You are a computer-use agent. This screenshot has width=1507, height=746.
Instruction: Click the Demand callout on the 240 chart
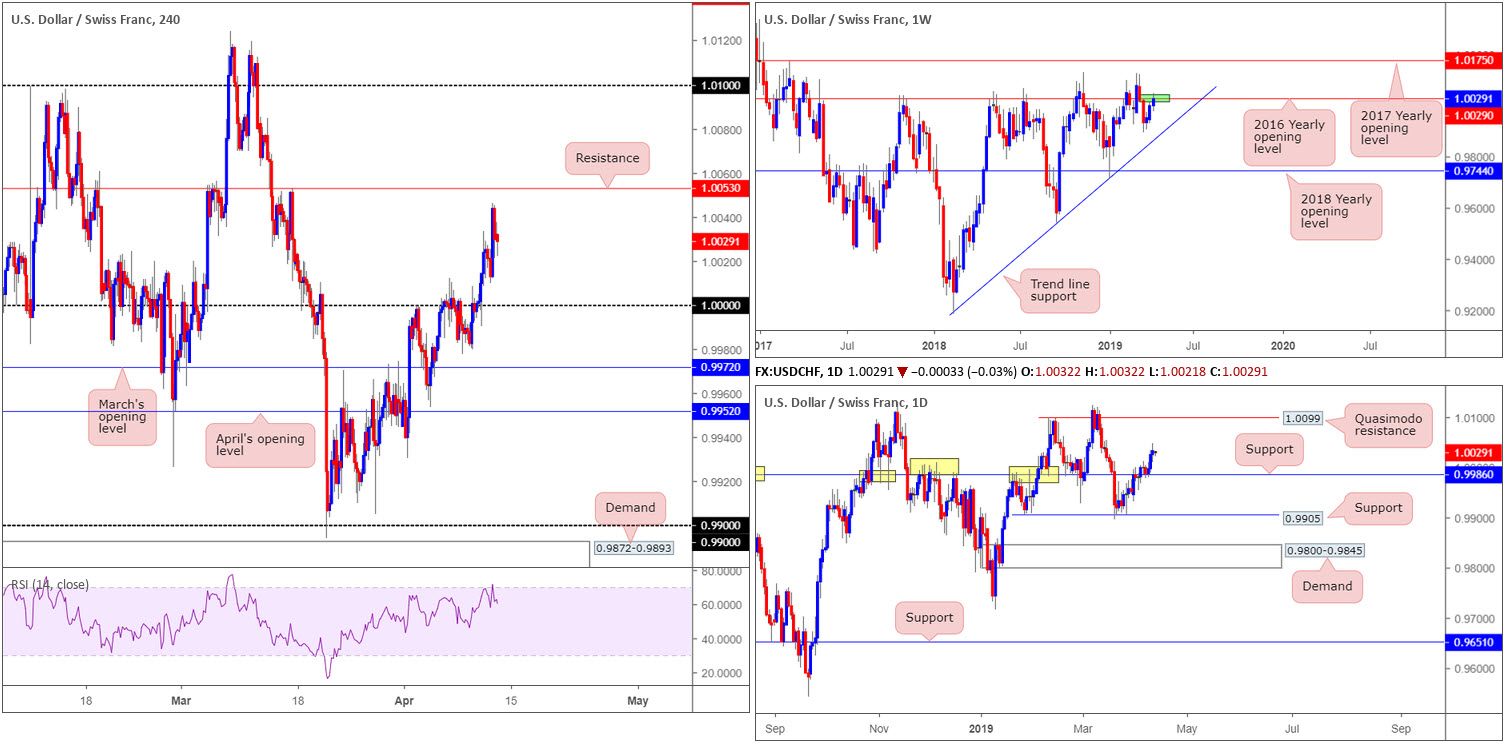coord(630,507)
